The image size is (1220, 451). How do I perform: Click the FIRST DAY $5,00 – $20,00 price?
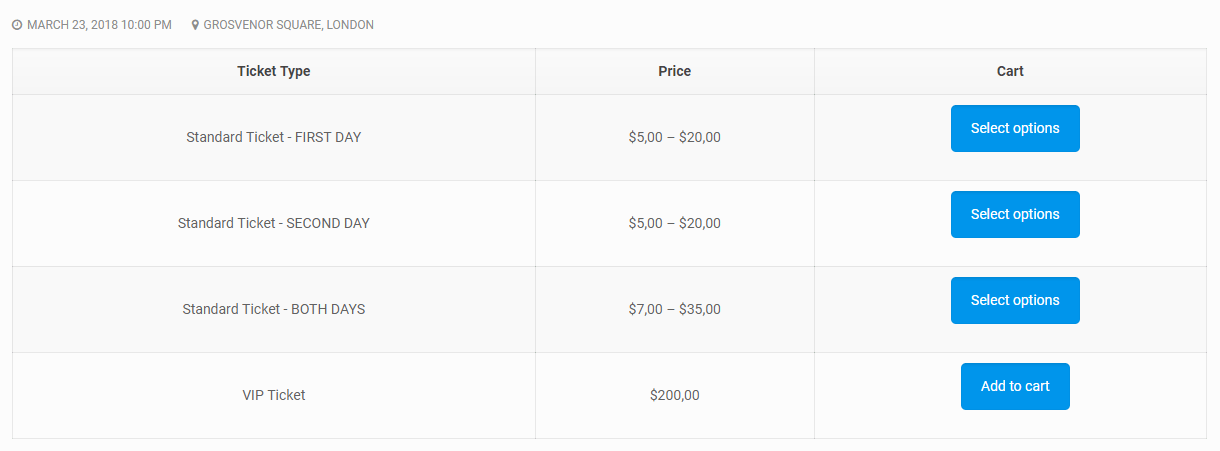click(674, 137)
